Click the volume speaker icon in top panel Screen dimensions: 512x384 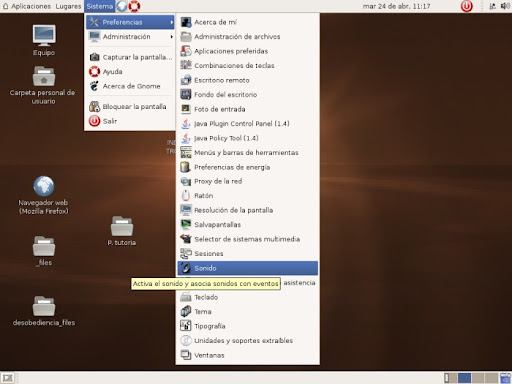505,6
